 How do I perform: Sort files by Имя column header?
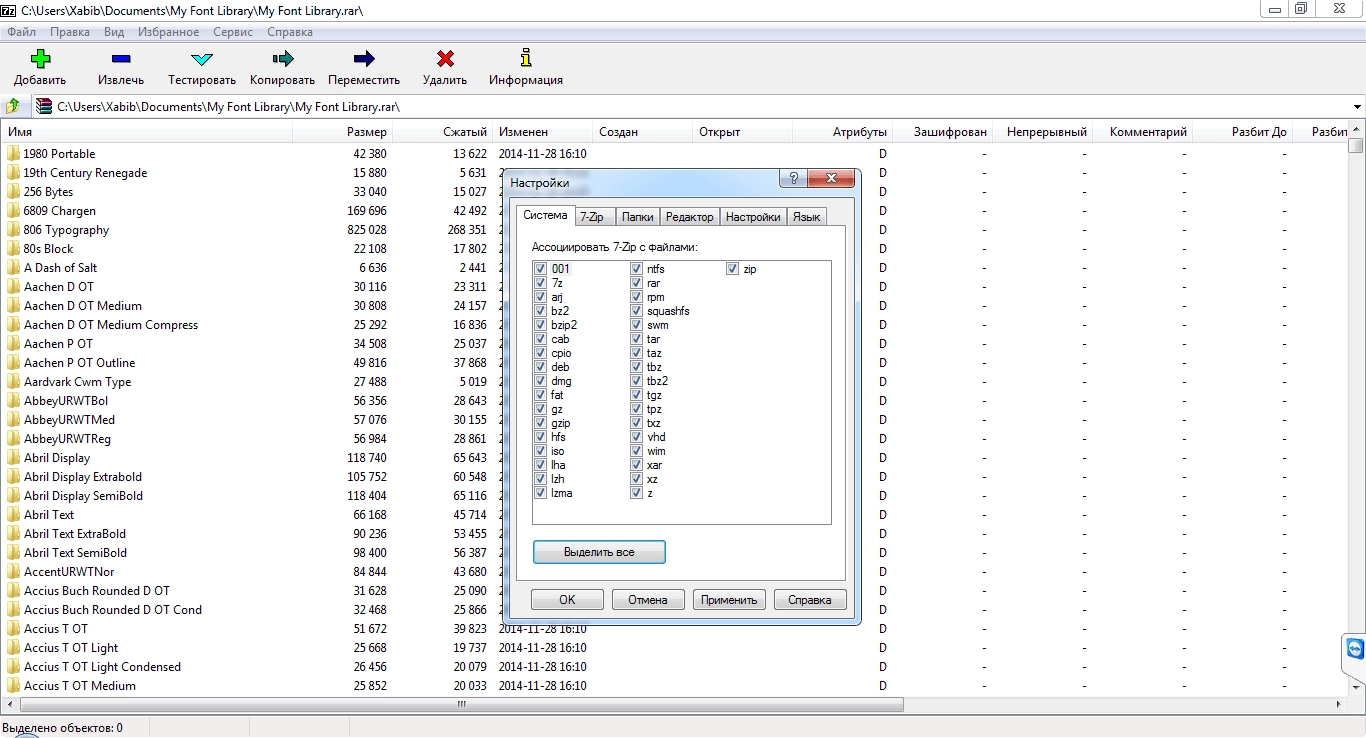[147, 132]
